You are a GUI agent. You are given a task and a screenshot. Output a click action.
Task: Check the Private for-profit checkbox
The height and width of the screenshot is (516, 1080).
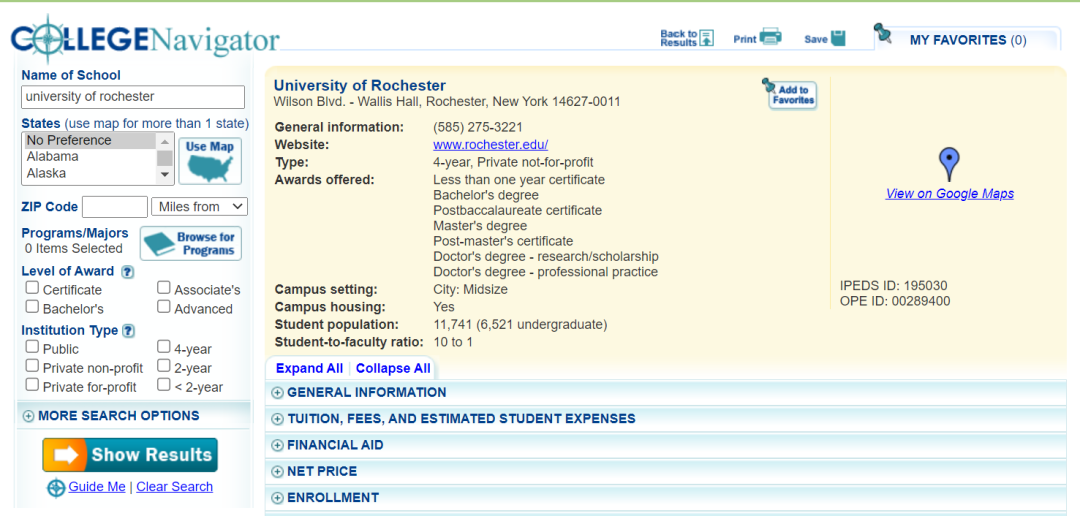[x=32, y=385]
